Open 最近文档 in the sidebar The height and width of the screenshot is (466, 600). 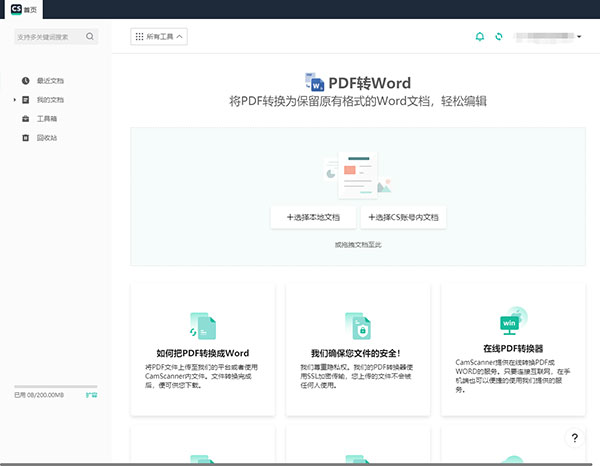pos(50,81)
